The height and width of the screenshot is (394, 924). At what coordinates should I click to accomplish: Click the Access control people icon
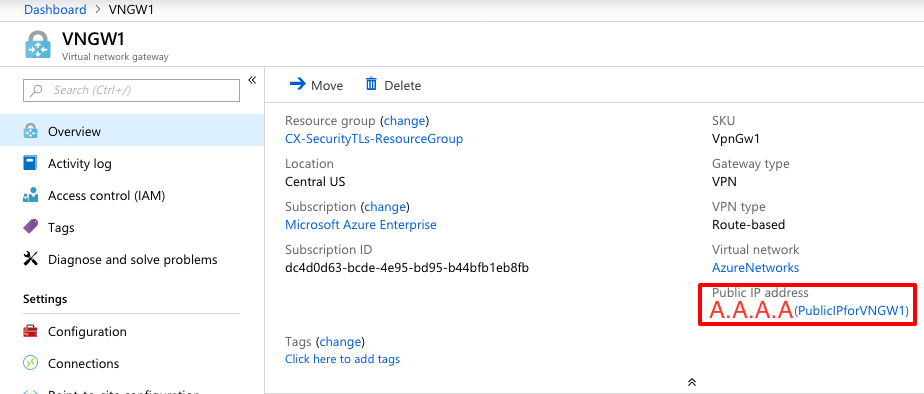pyautogui.click(x=30, y=196)
